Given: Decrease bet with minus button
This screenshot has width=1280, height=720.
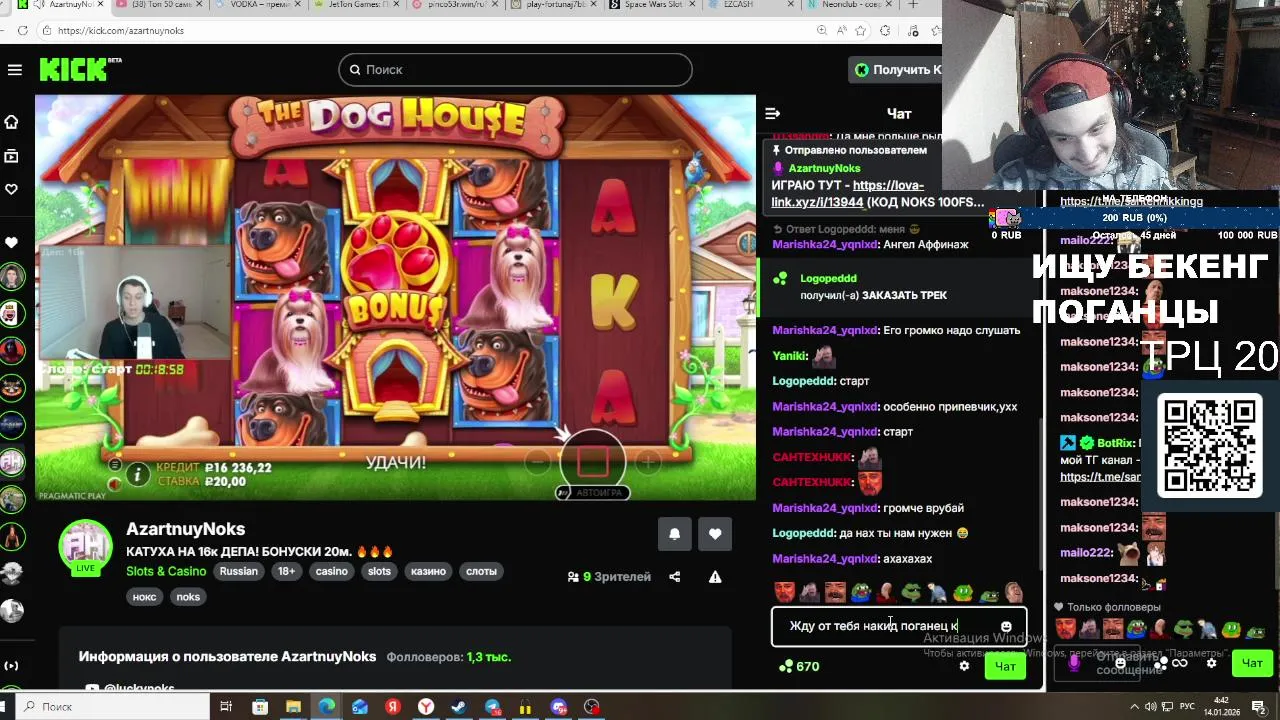Looking at the screenshot, I should click(x=537, y=462).
